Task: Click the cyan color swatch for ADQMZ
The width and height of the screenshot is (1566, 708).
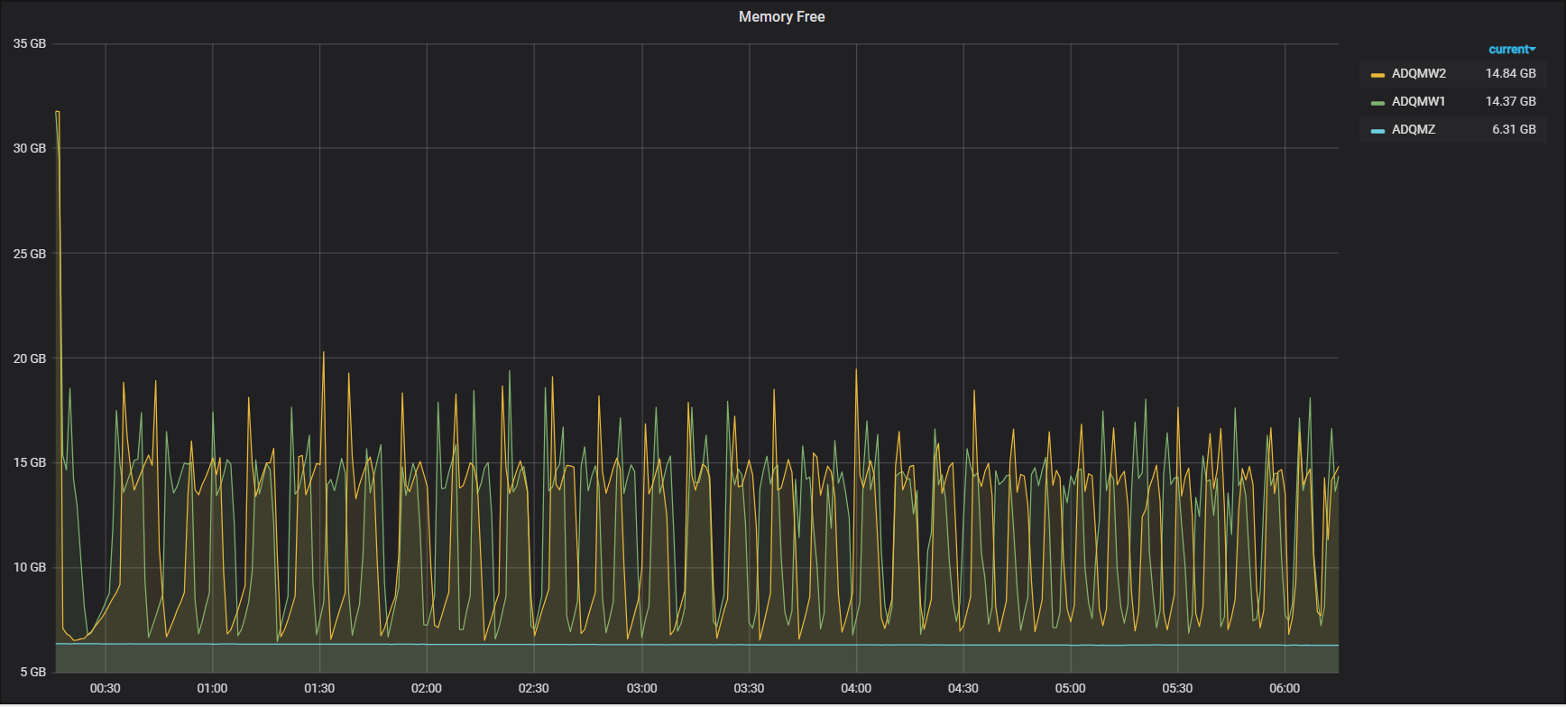Action: coord(1378,130)
